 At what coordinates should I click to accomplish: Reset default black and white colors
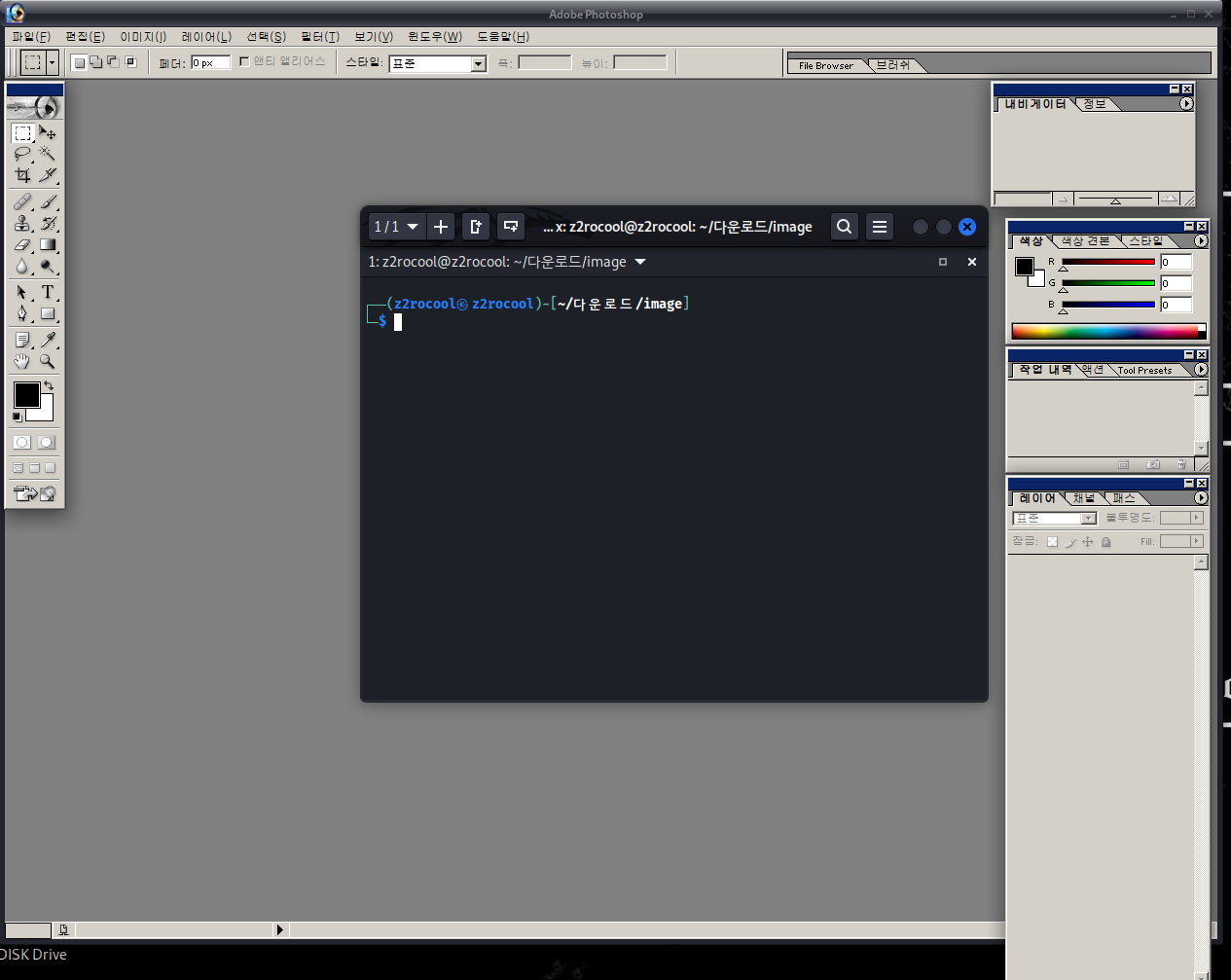click(x=17, y=417)
